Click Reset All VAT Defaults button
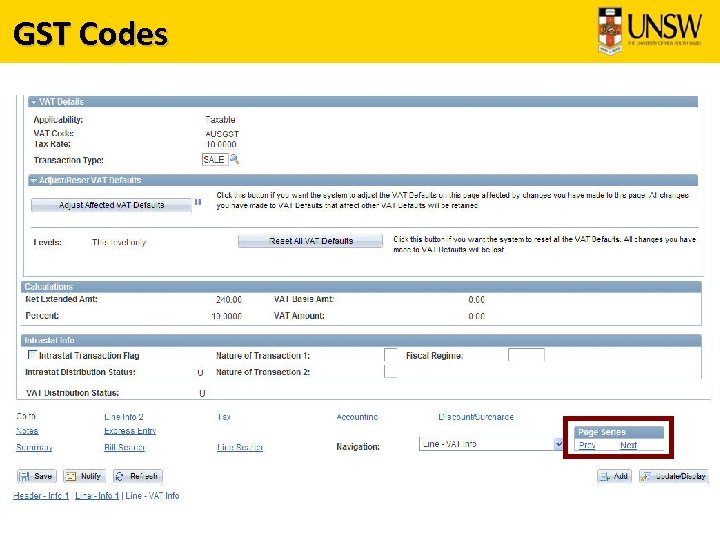720x540 pixels. [310, 241]
